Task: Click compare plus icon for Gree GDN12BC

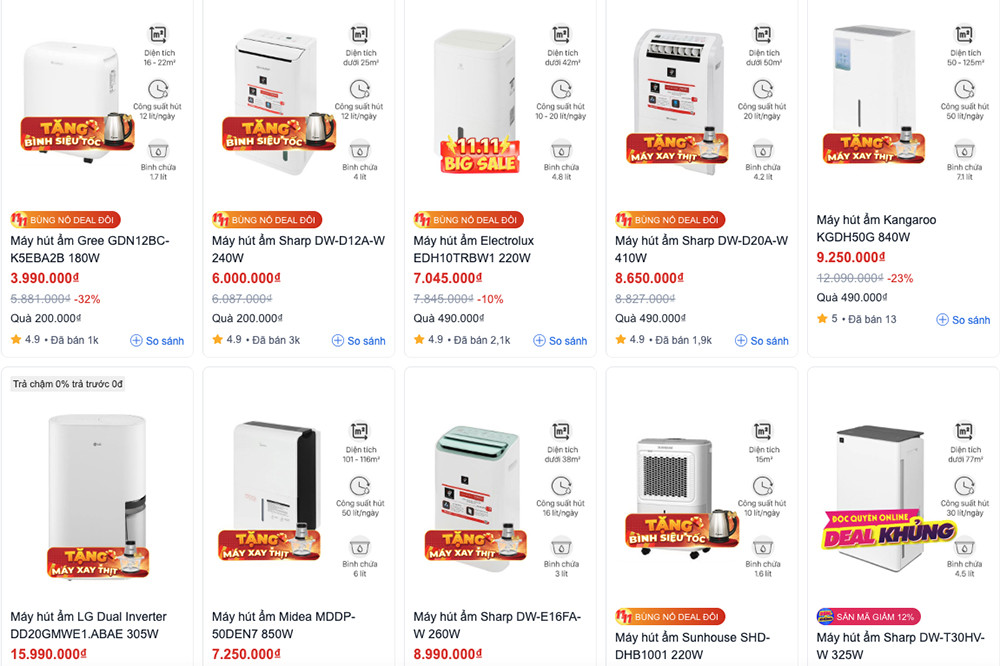Action: coord(137,341)
